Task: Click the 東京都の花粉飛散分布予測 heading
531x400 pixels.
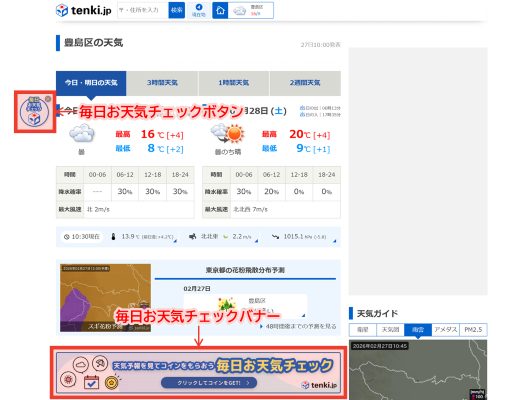Action: (x=245, y=270)
